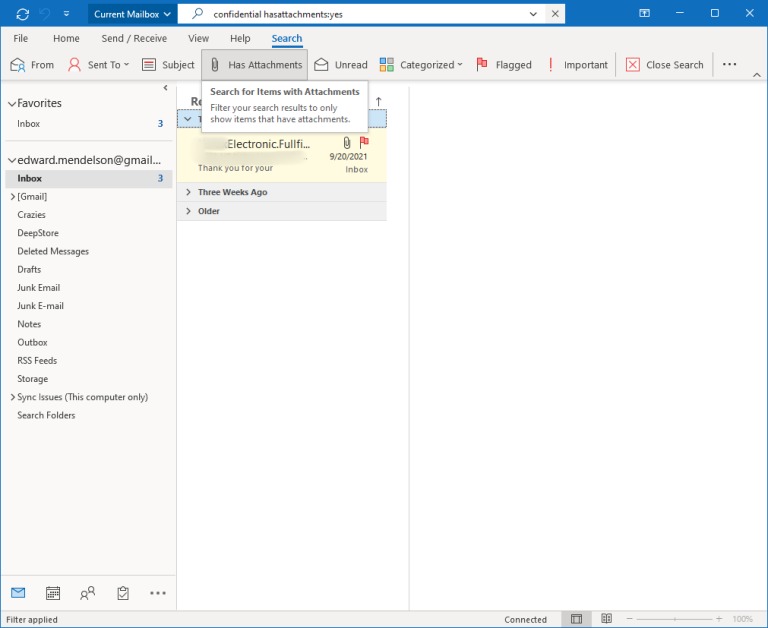768x628 pixels.
Task: Open the People contacts icon
Action: point(88,593)
